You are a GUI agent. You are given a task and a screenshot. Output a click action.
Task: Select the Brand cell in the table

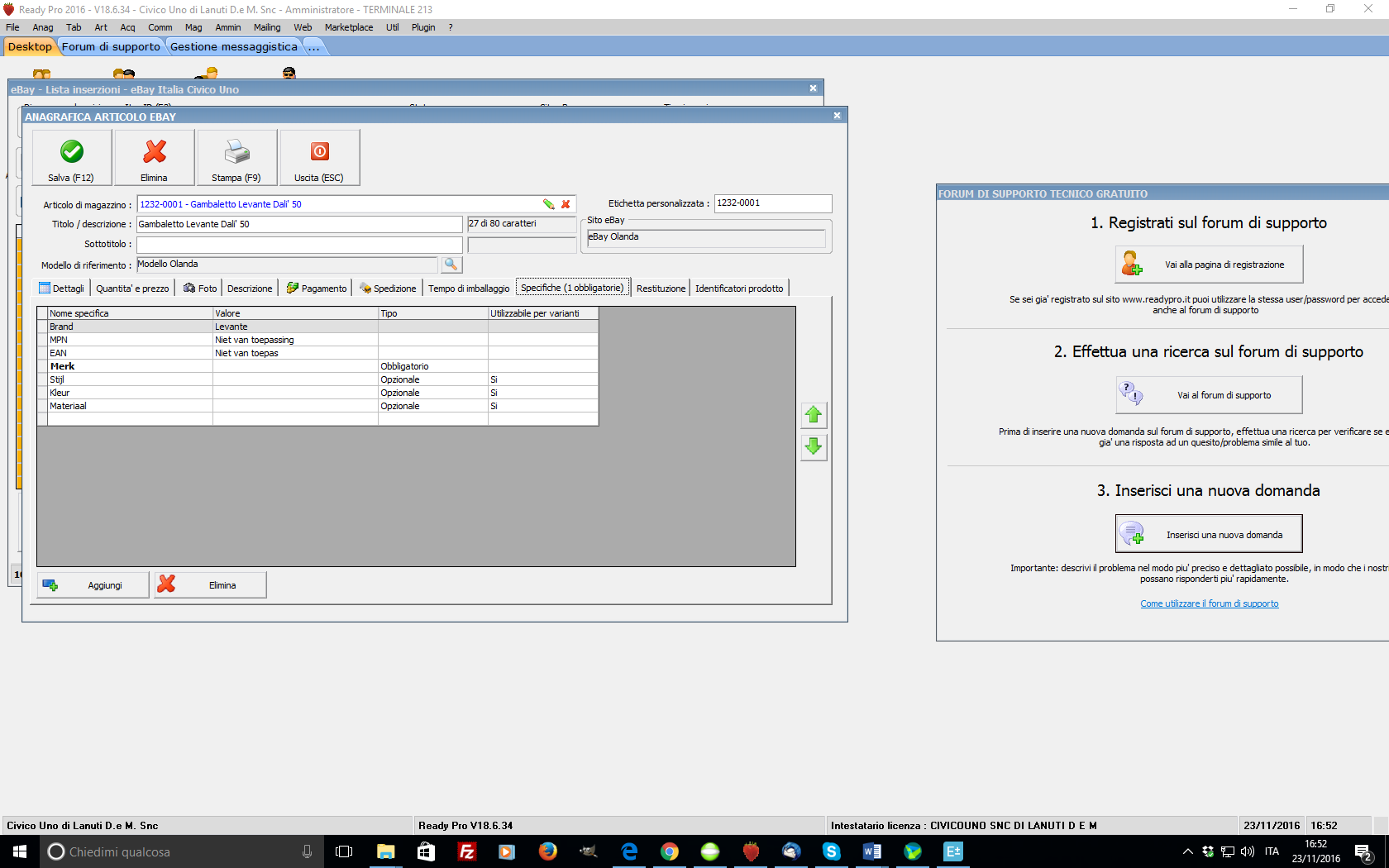130,327
